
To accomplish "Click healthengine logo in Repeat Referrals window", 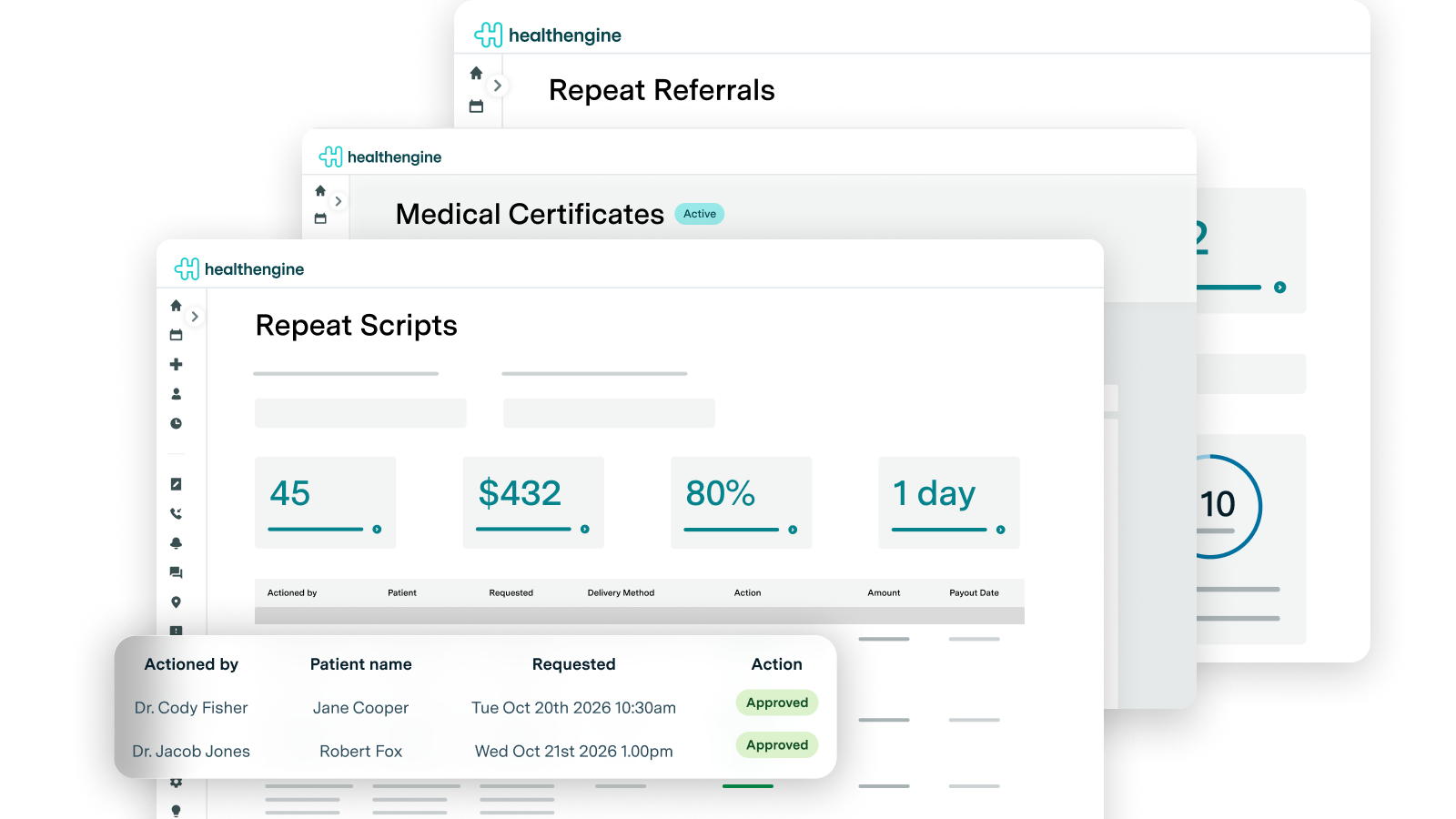I will click(548, 35).
